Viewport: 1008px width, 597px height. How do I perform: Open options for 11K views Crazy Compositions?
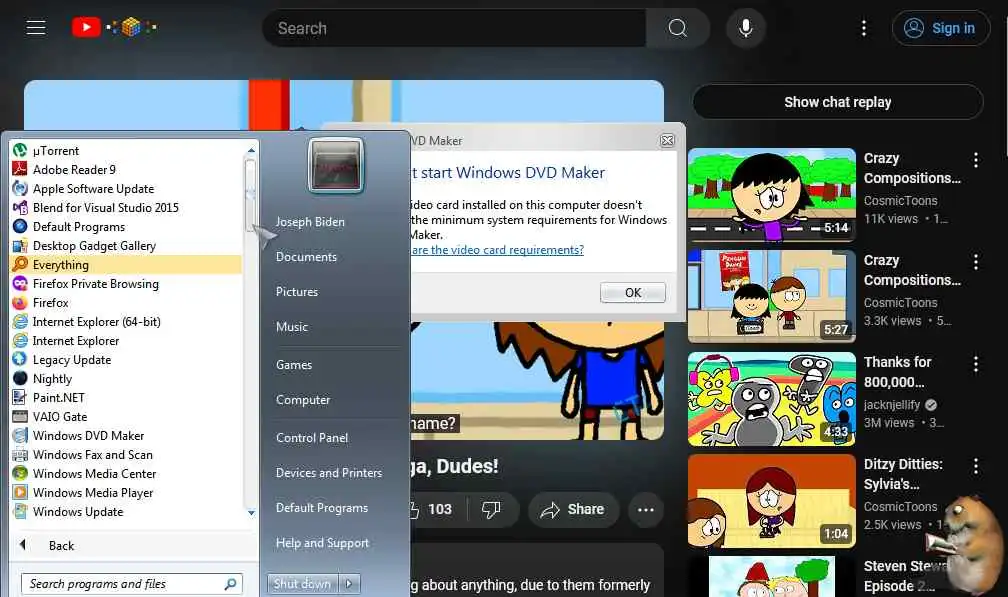tap(976, 160)
